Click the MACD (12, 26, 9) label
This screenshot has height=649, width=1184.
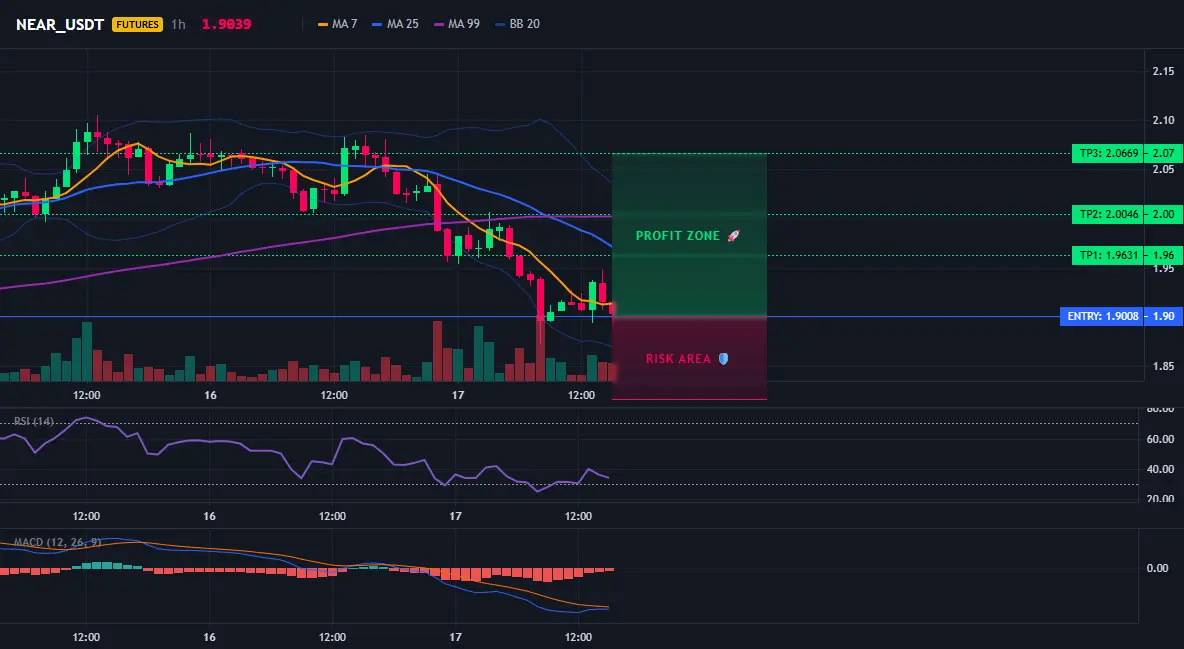pos(57,542)
